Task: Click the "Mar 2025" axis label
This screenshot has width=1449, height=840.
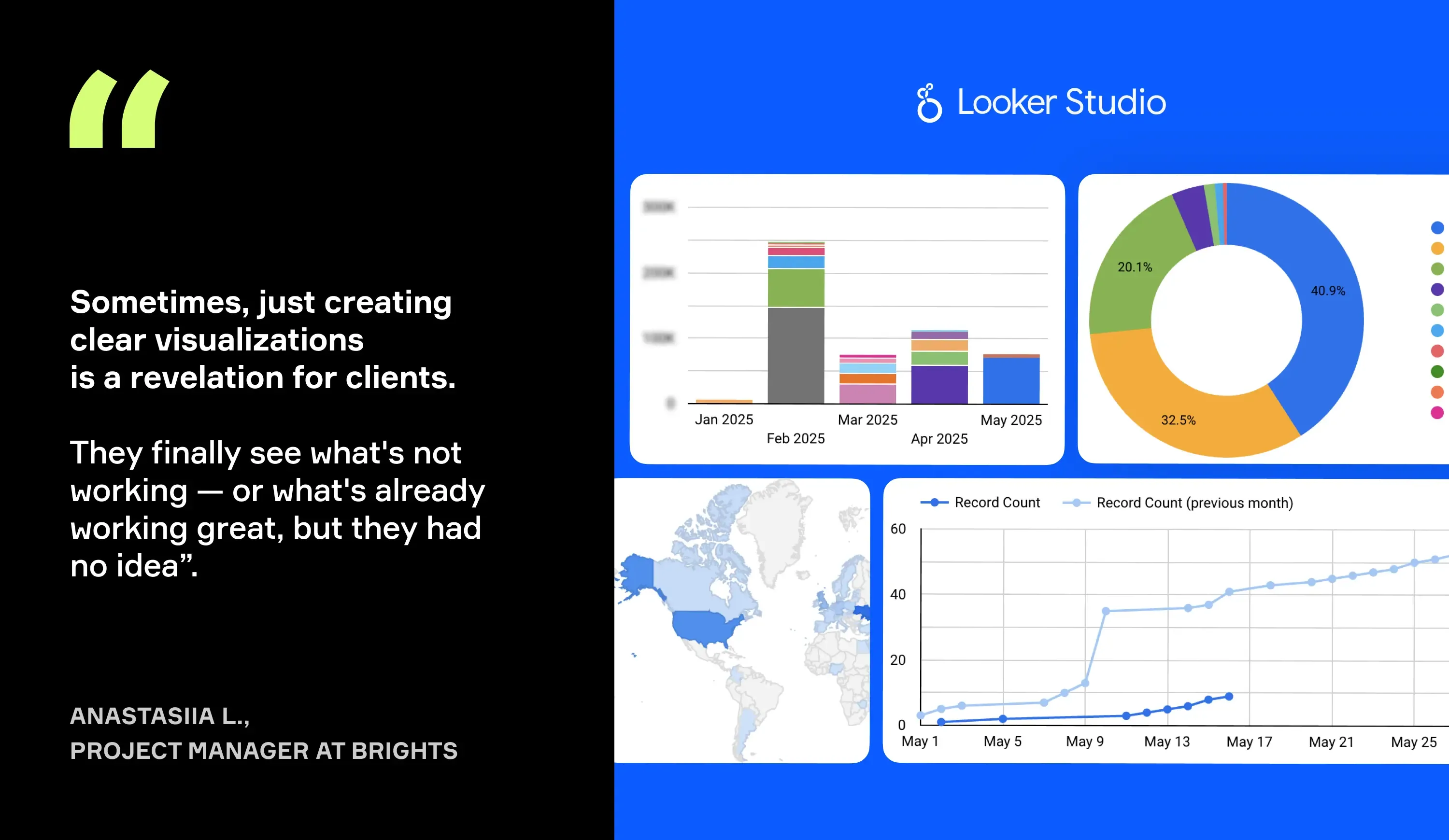Action: 867,420
